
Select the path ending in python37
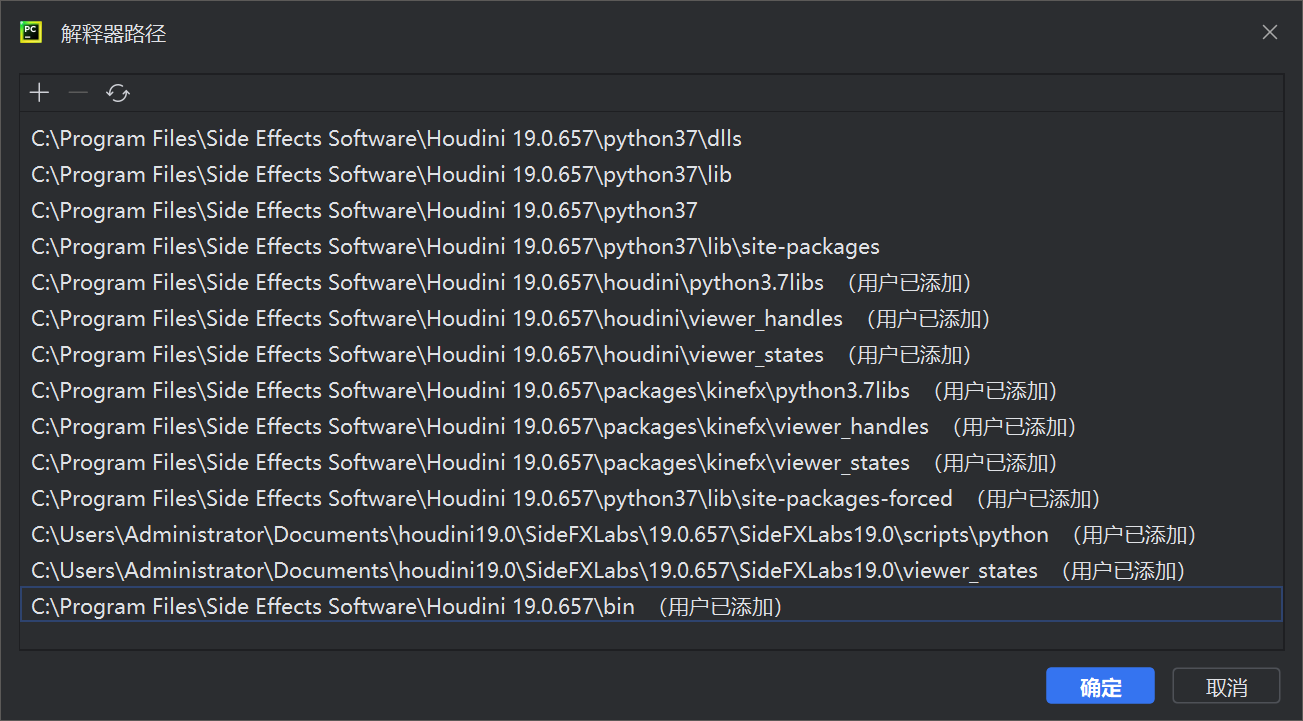point(364,211)
